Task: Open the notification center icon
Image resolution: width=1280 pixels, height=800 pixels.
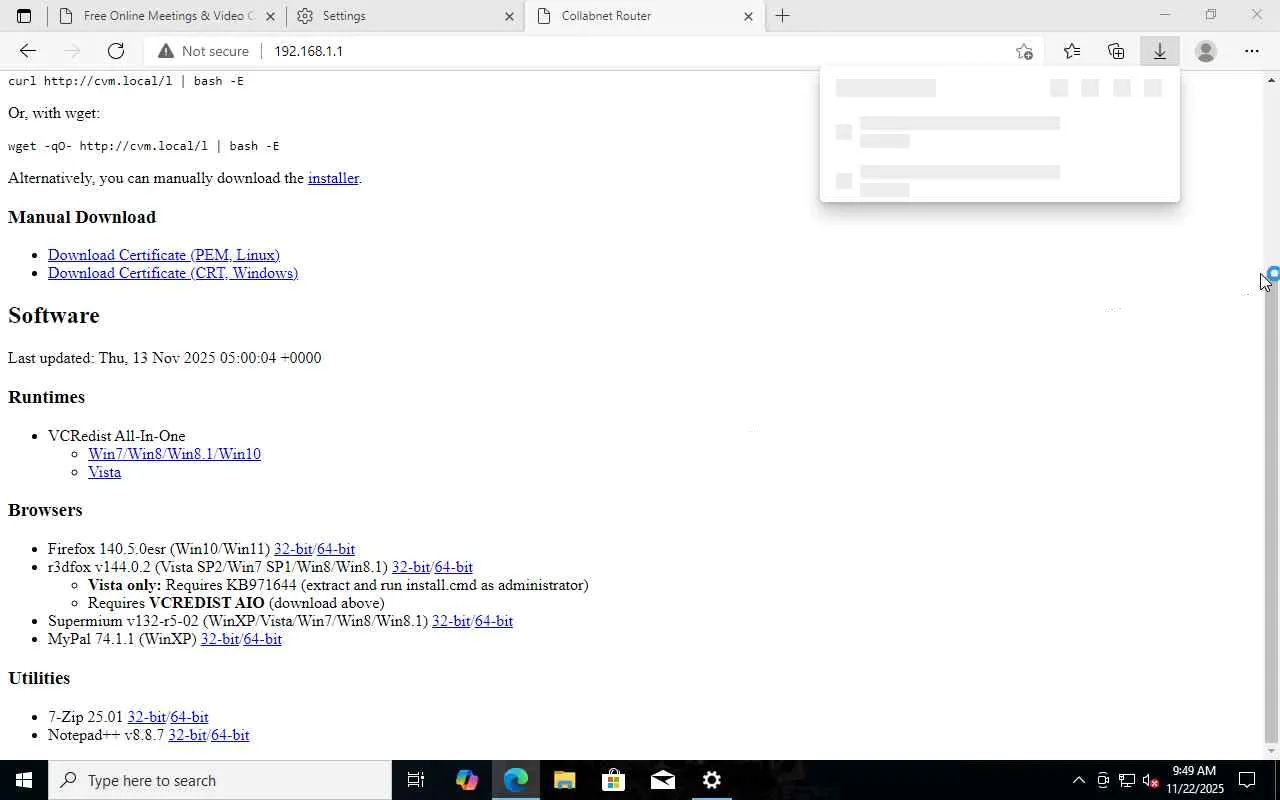Action: click(1247, 780)
